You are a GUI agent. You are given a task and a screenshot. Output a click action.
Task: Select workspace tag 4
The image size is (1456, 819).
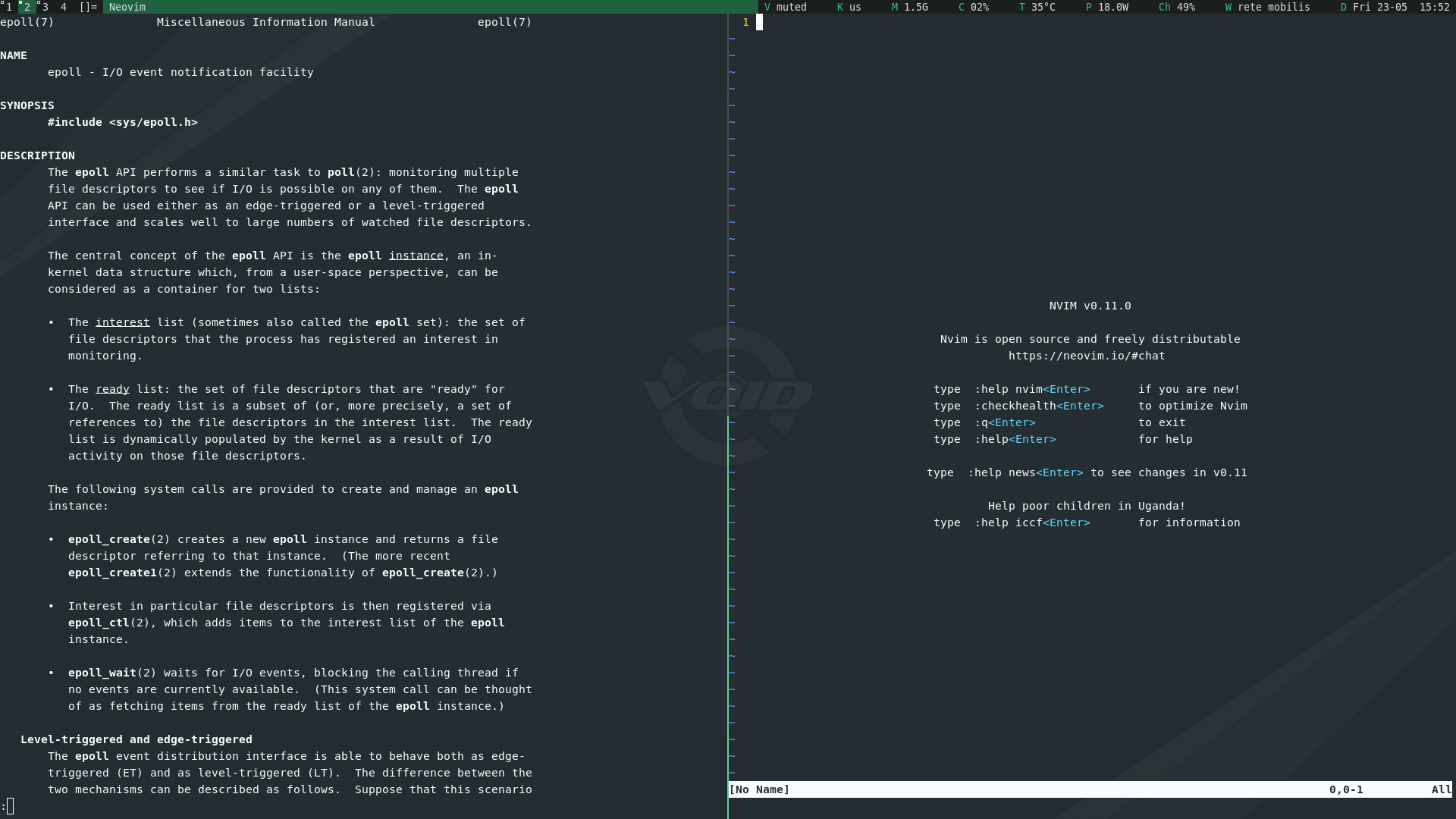coord(64,7)
